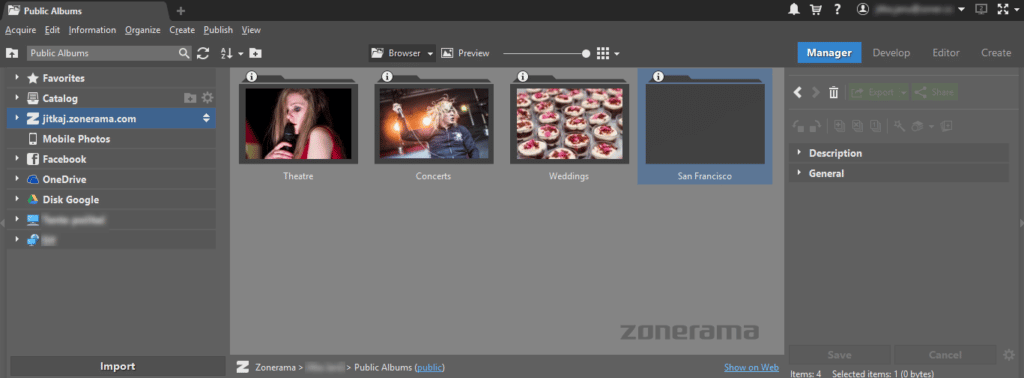
Task: Go up one folder level icon
Action: click(12, 53)
